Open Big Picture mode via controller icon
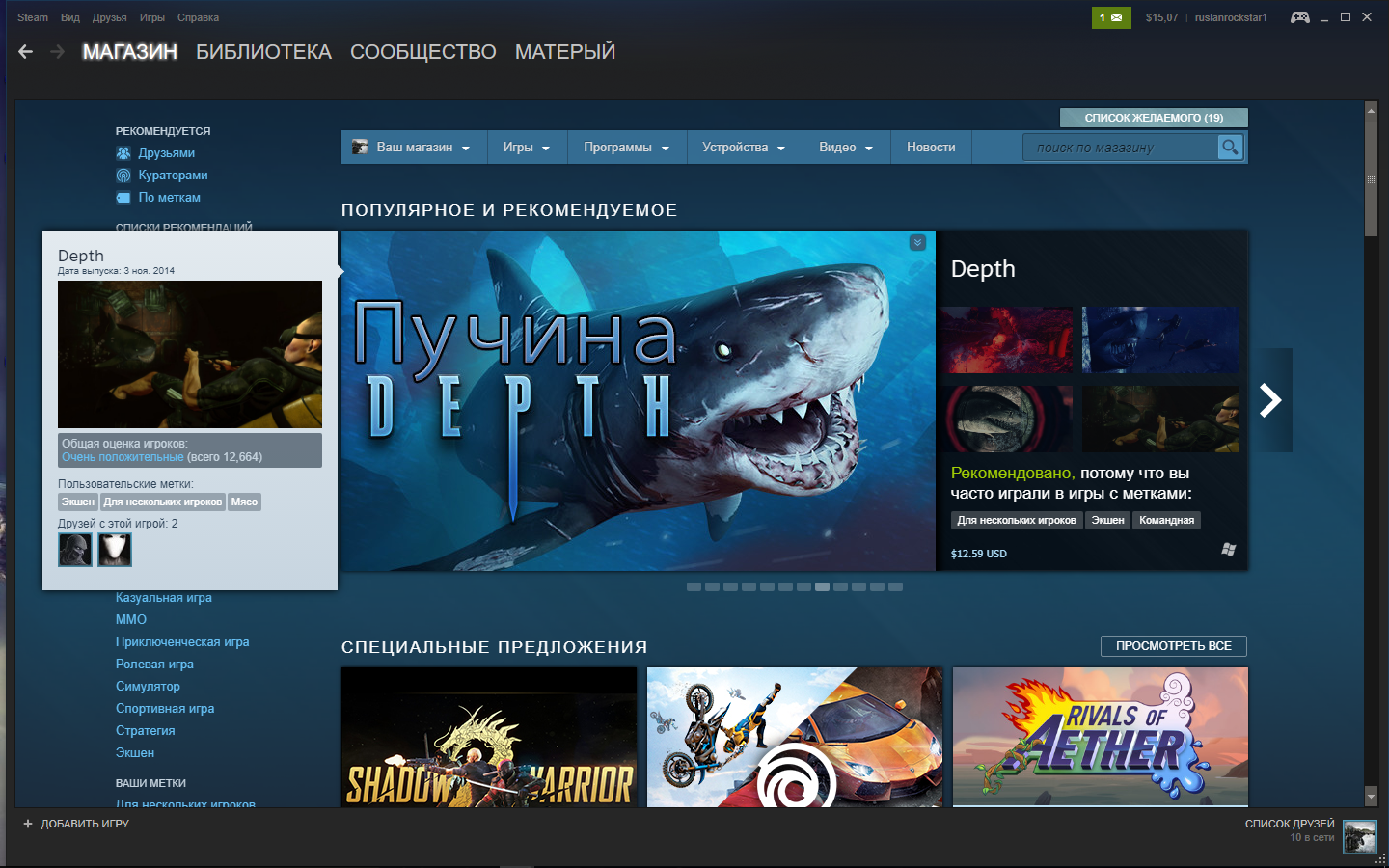1389x868 pixels. pos(1300,17)
